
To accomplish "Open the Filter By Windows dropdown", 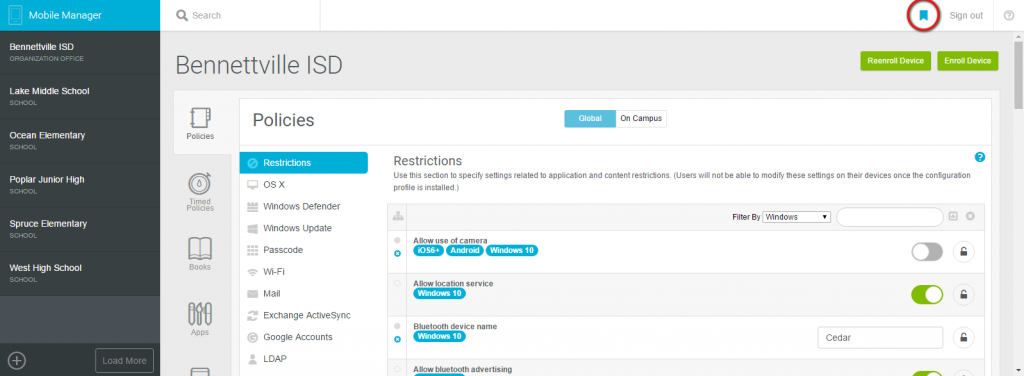I will (797, 217).
